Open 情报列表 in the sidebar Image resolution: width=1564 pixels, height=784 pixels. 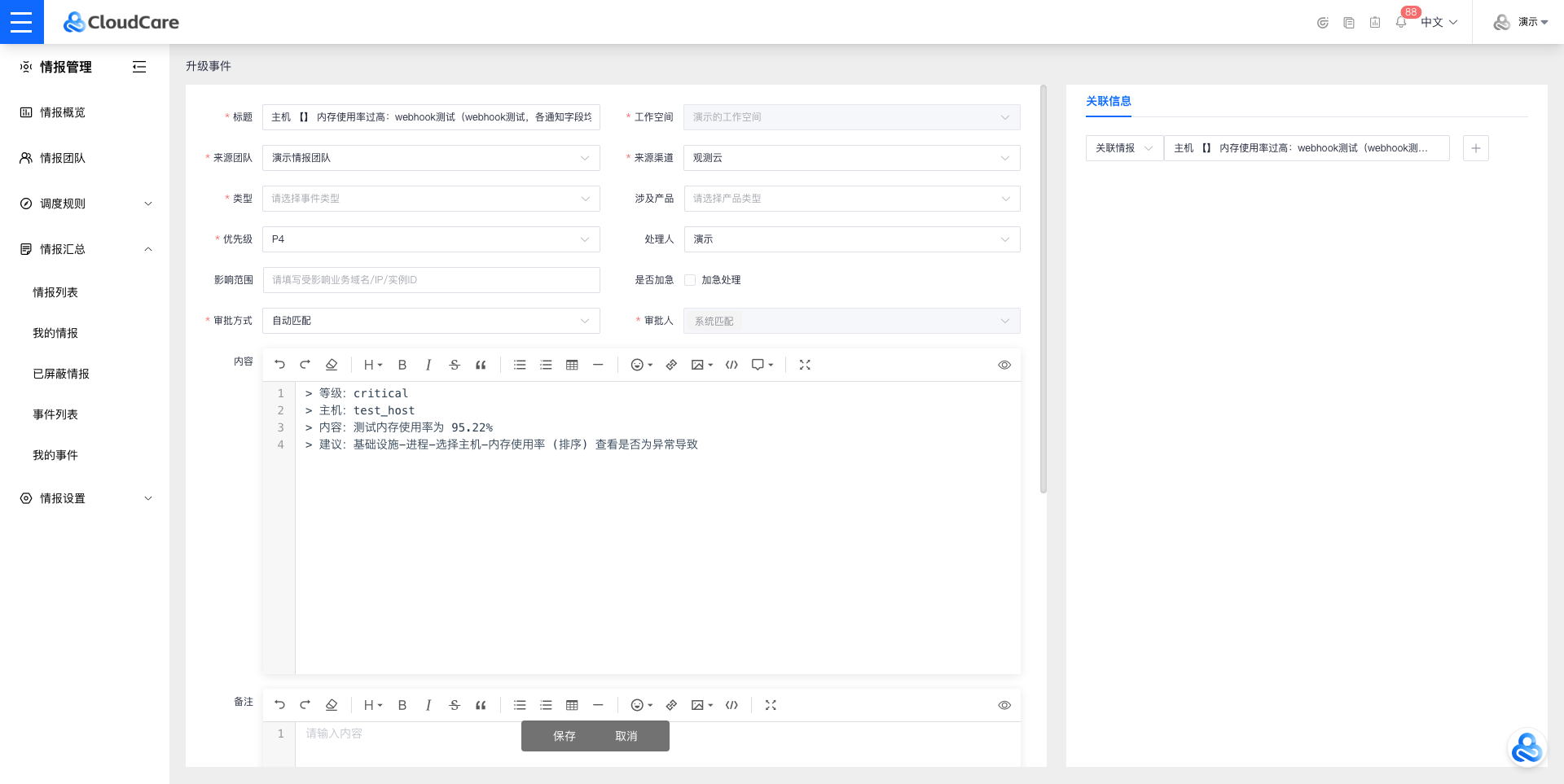55,292
